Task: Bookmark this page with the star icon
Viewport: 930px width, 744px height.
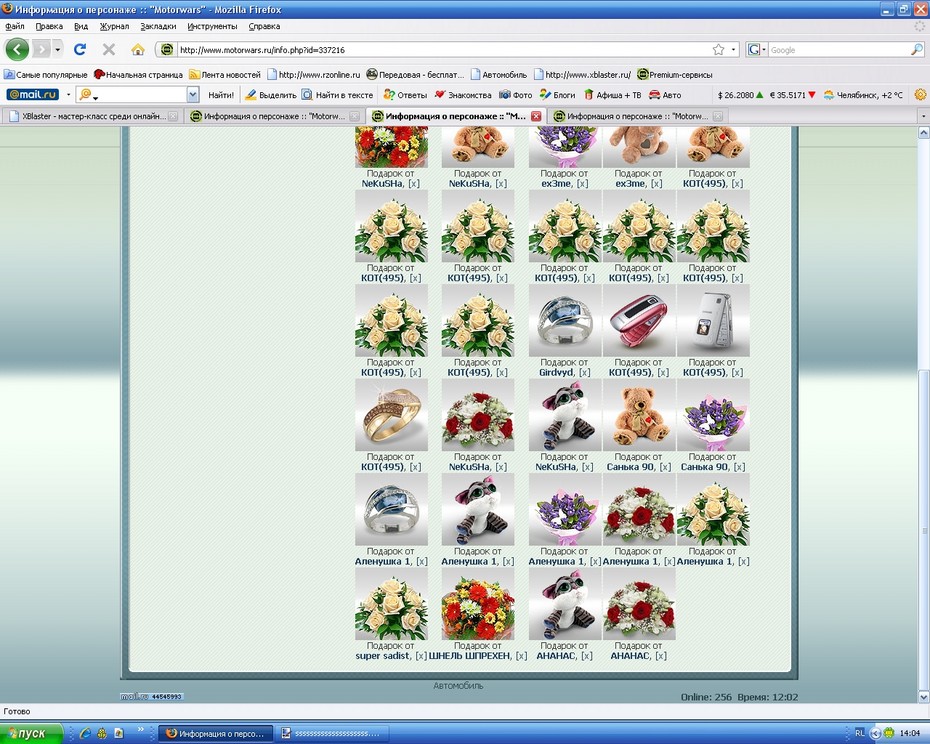Action: (x=718, y=50)
